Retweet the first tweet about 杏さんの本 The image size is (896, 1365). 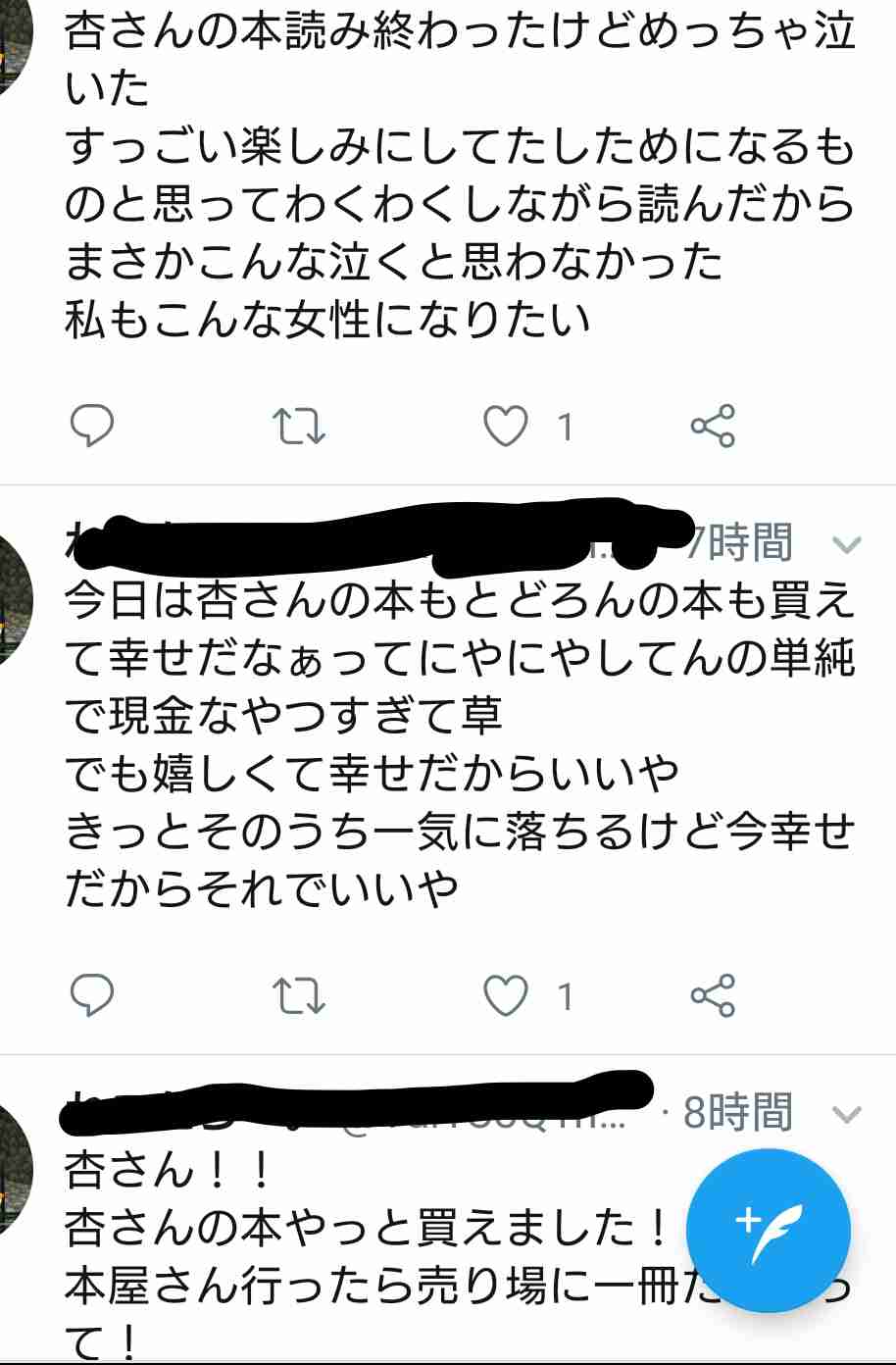pos(298,427)
